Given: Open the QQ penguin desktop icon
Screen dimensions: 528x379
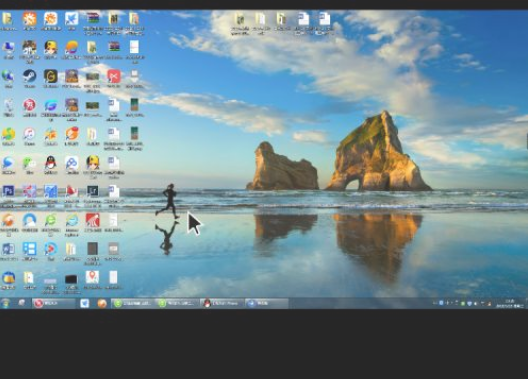Looking at the screenshot, I should (51, 163).
